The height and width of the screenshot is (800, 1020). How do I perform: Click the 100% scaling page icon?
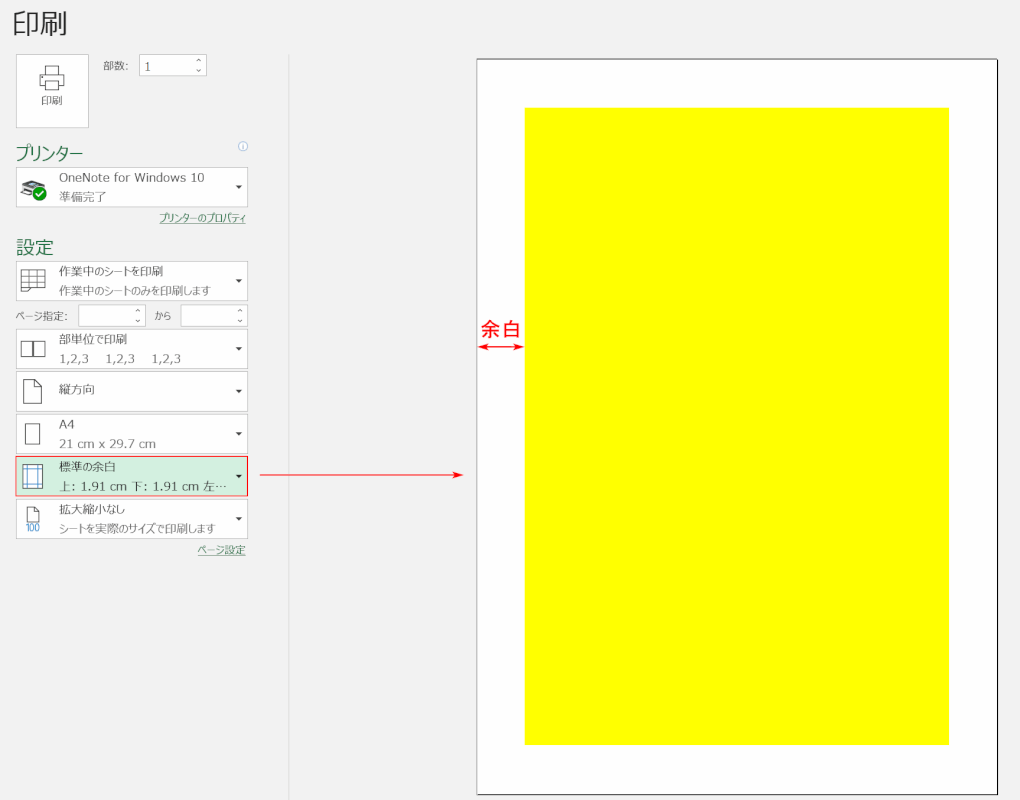[33, 519]
